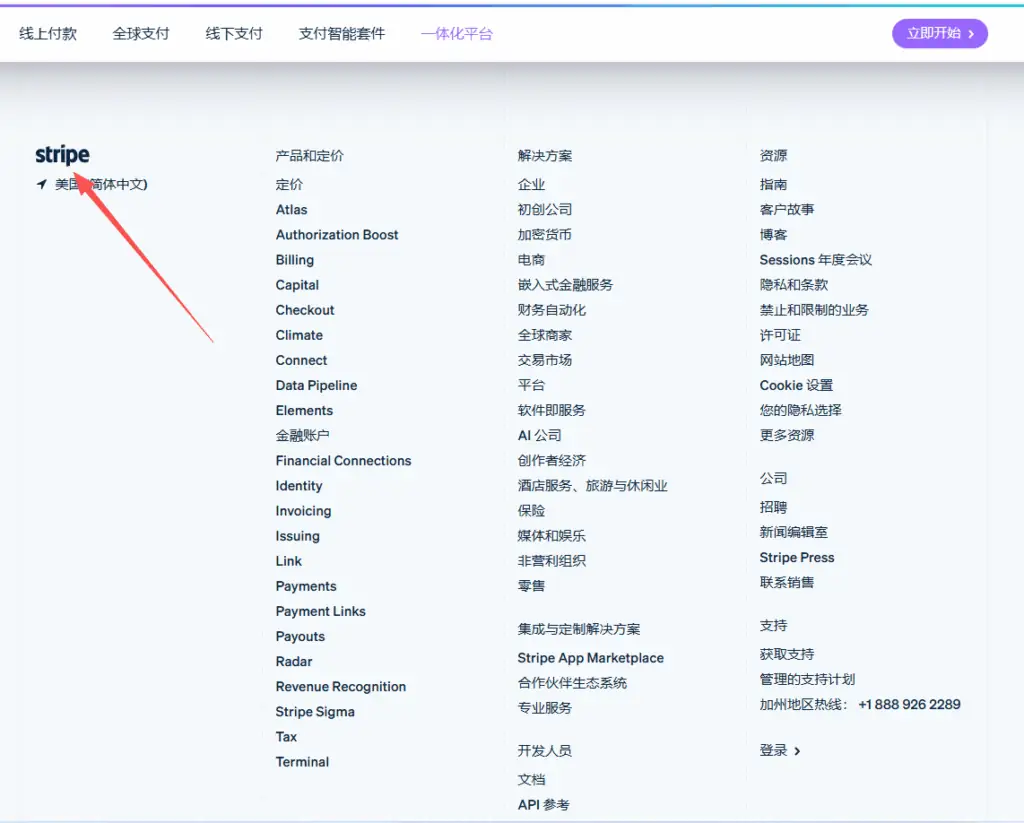Open the Stripe App Marketplace link
The height and width of the screenshot is (823, 1024).
(590, 658)
